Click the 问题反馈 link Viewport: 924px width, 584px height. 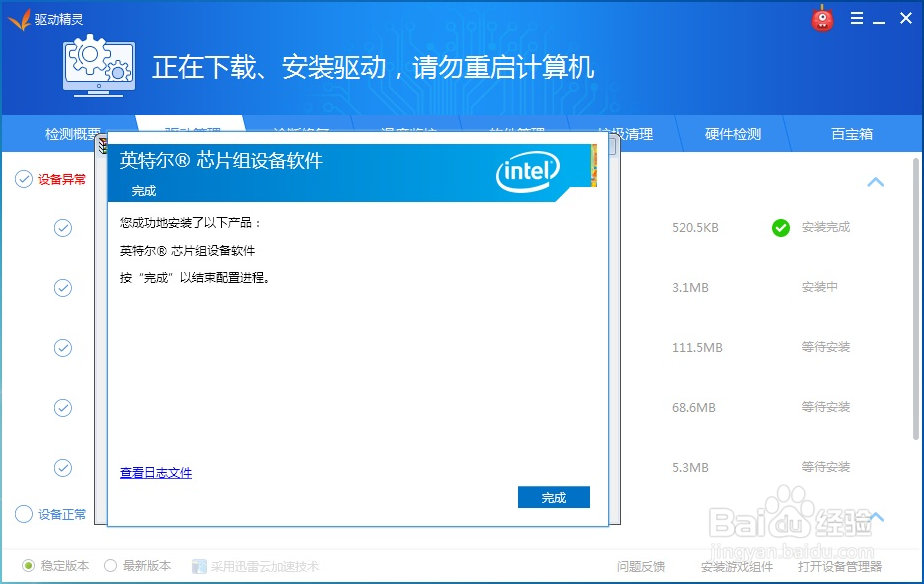click(641, 566)
